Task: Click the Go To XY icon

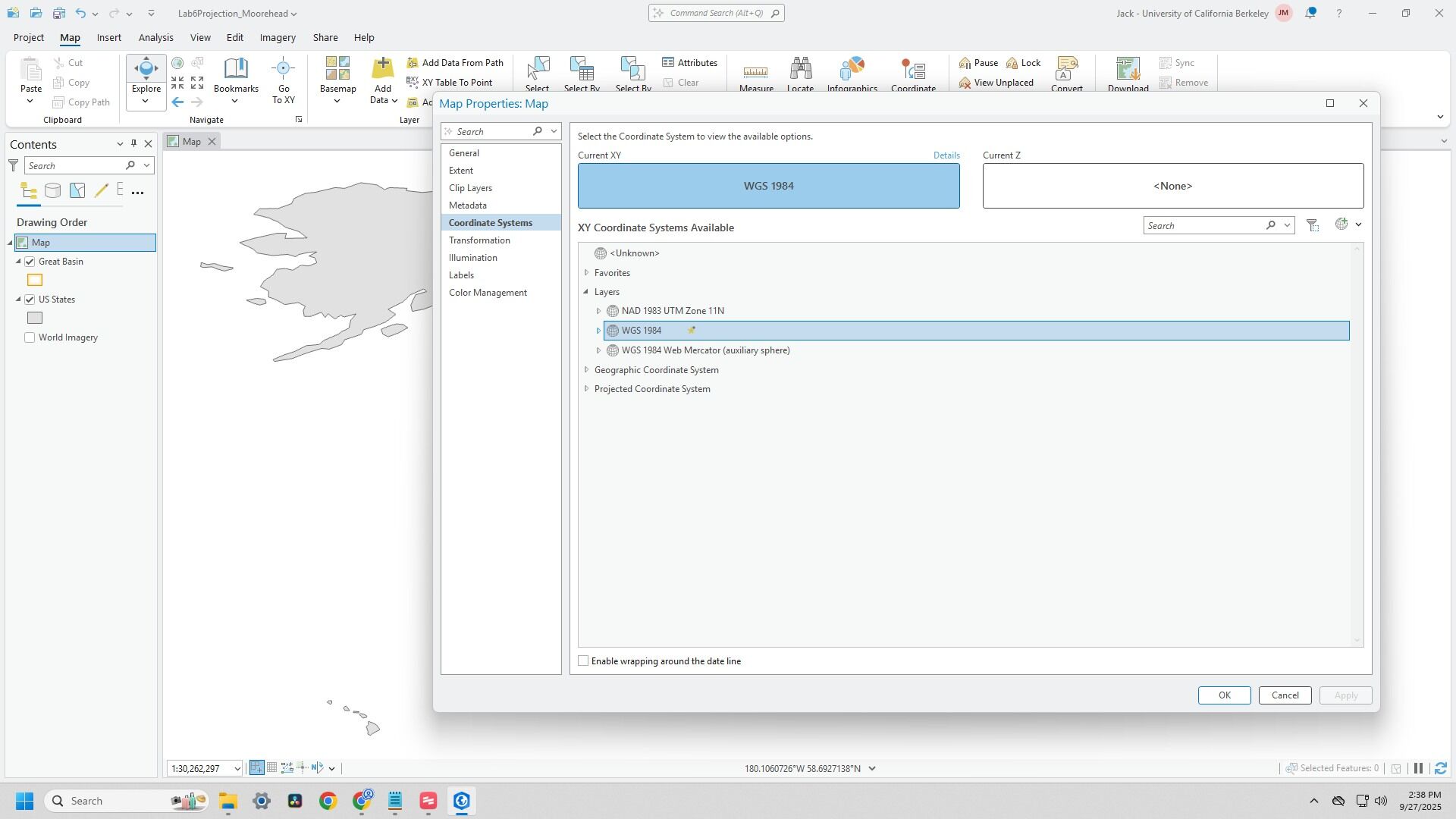Action: click(283, 71)
